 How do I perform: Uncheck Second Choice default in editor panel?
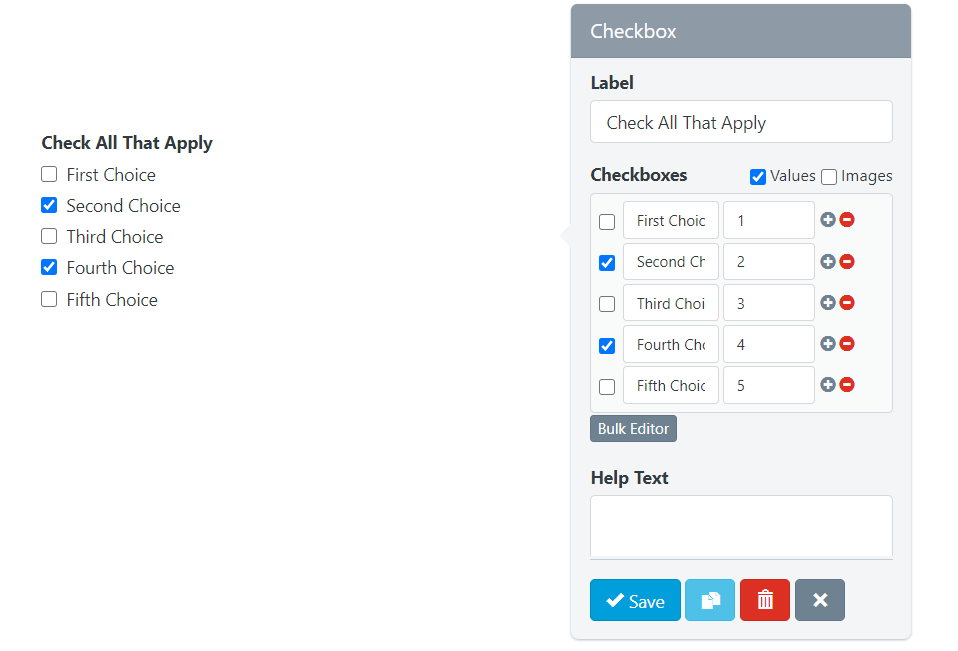607,263
